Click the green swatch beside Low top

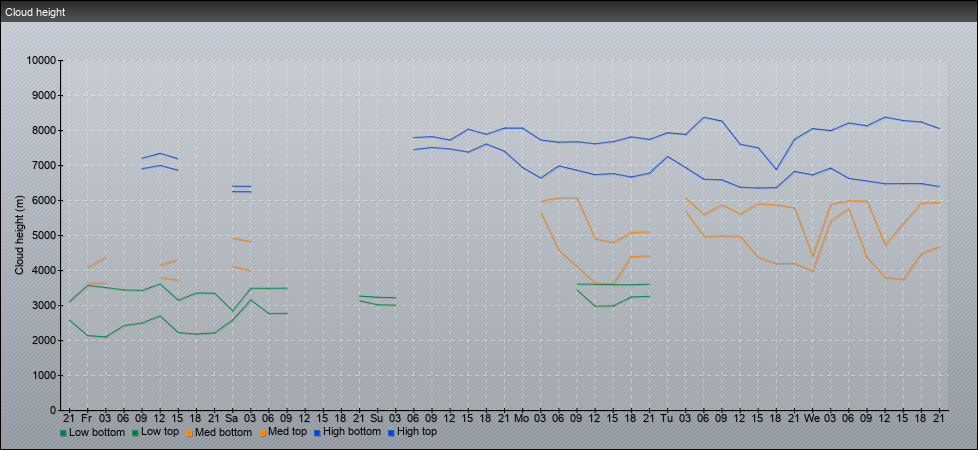(x=133, y=433)
